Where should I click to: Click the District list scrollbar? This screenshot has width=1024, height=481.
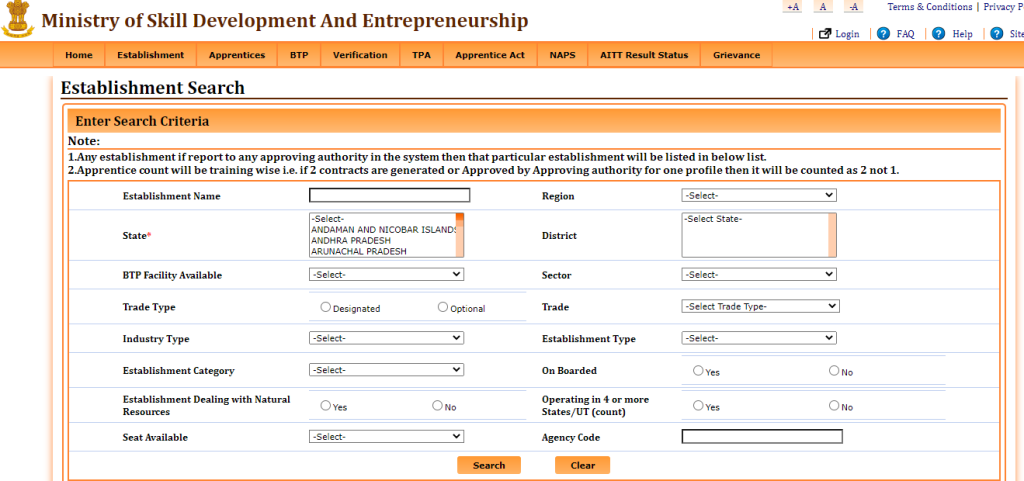click(x=832, y=235)
